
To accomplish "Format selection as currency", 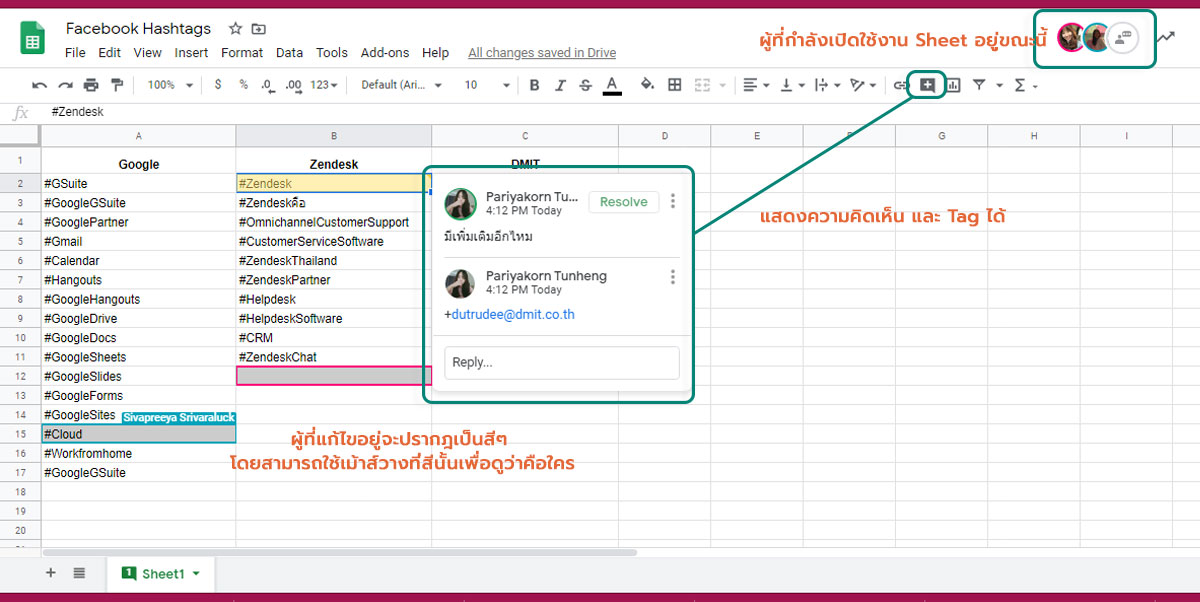I will (218, 85).
